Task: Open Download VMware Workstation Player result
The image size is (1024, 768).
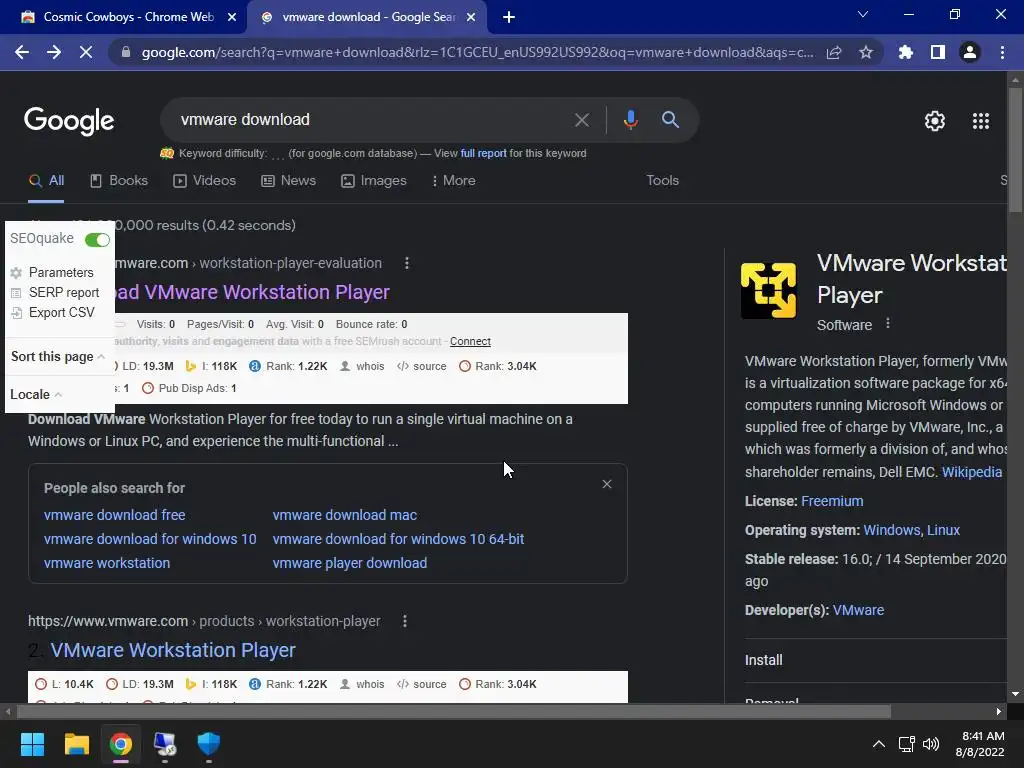Action: (252, 293)
